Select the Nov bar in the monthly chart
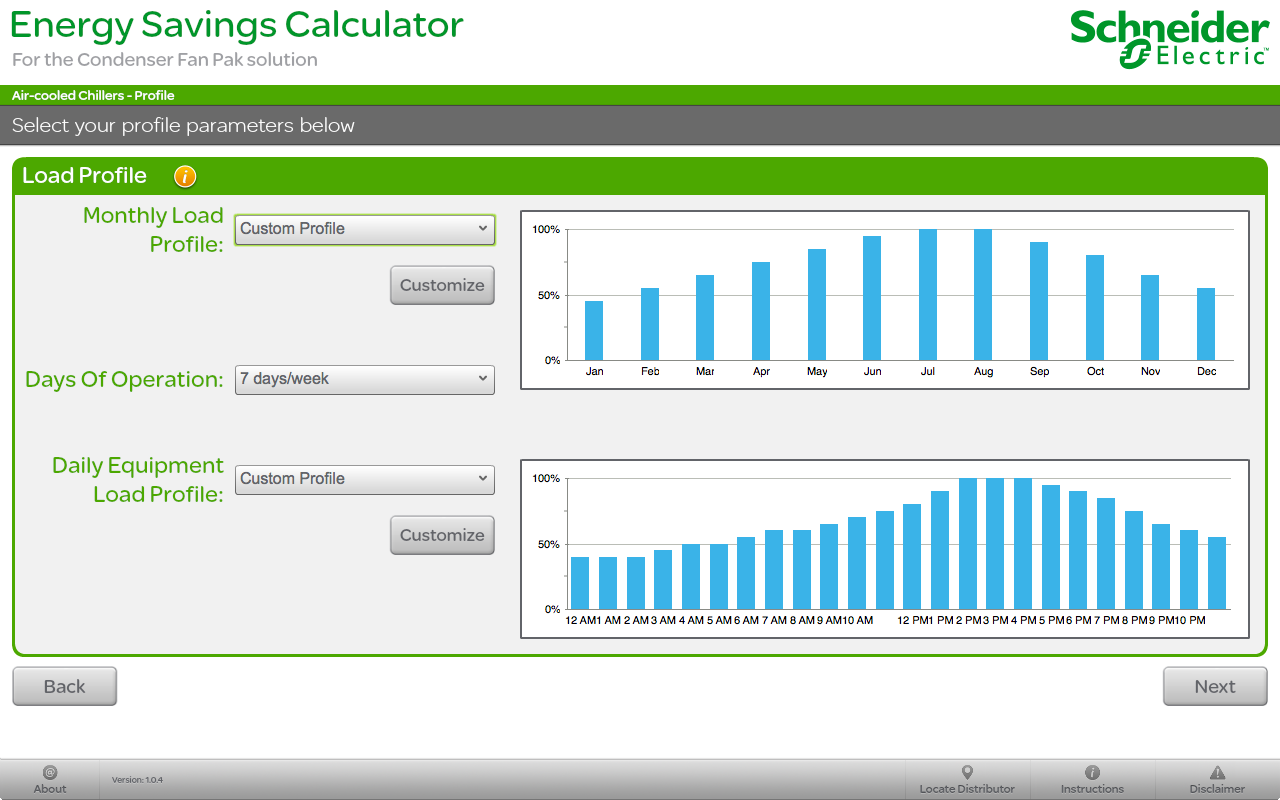Image resolution: width=1280 pixels, height=800 pixels. [1150, 317]
